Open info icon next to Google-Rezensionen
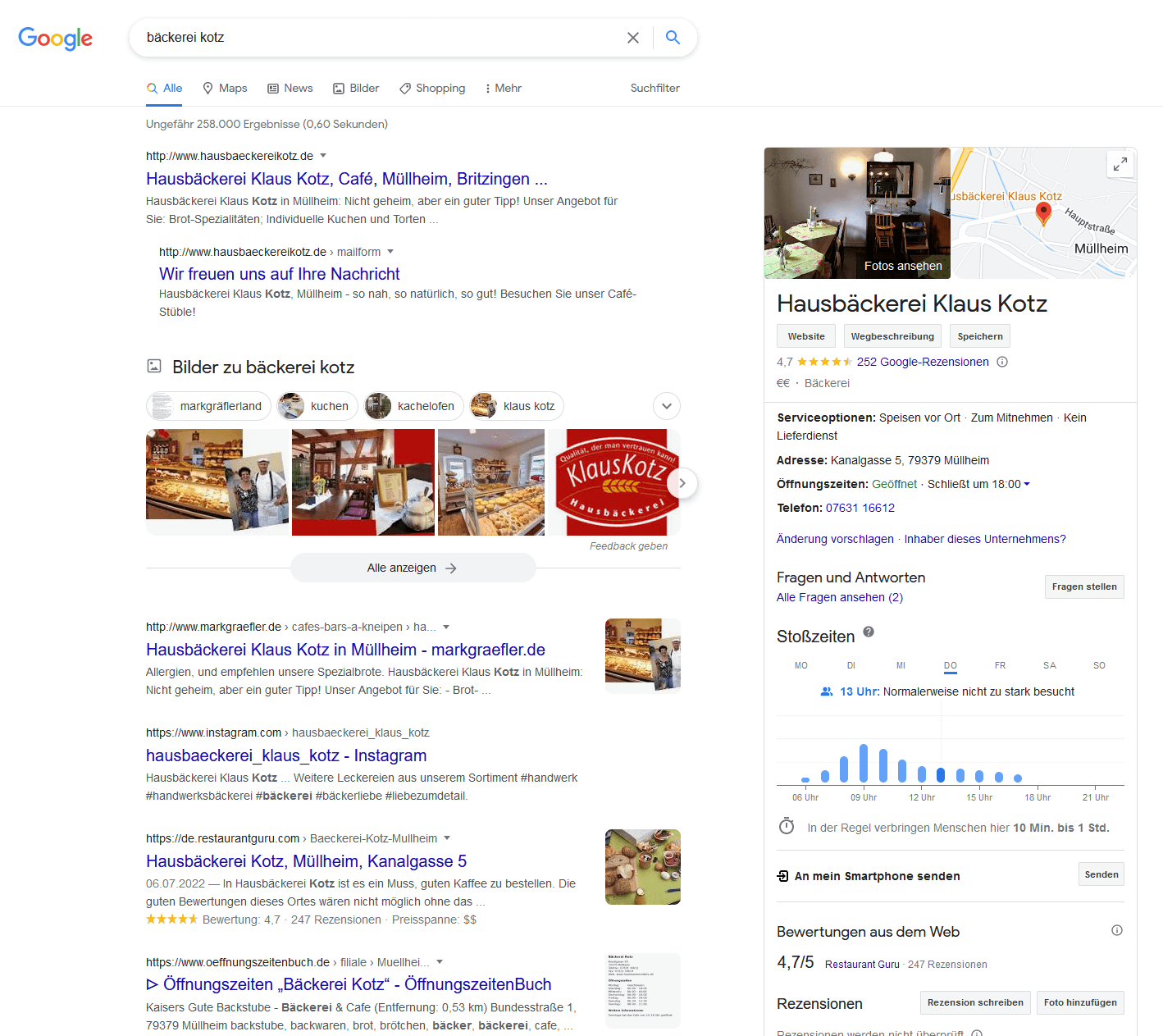The height and width of the screenshot is (1036, 1163). pos(1002,362)
